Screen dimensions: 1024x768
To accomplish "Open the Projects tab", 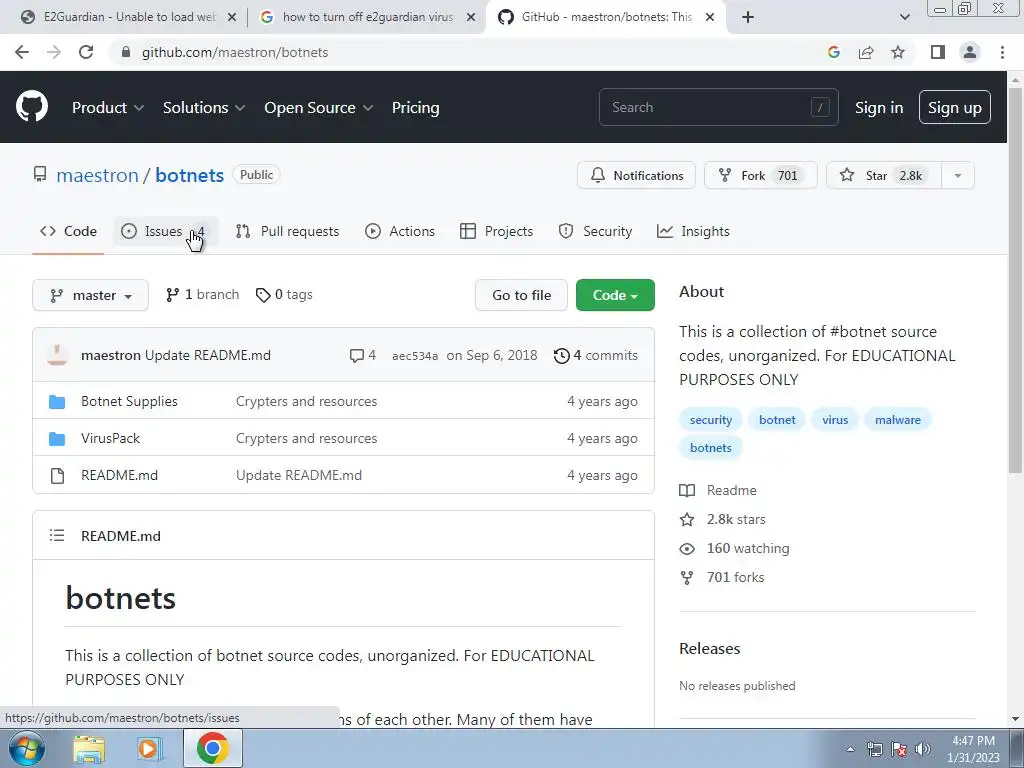I will click(496, 231).
